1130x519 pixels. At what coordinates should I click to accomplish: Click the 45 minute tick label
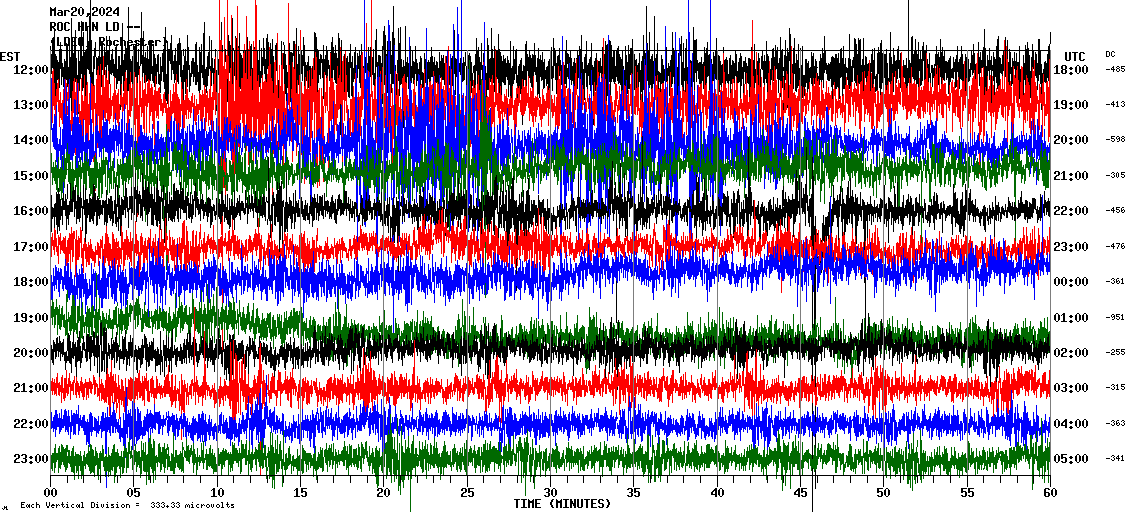800,493
